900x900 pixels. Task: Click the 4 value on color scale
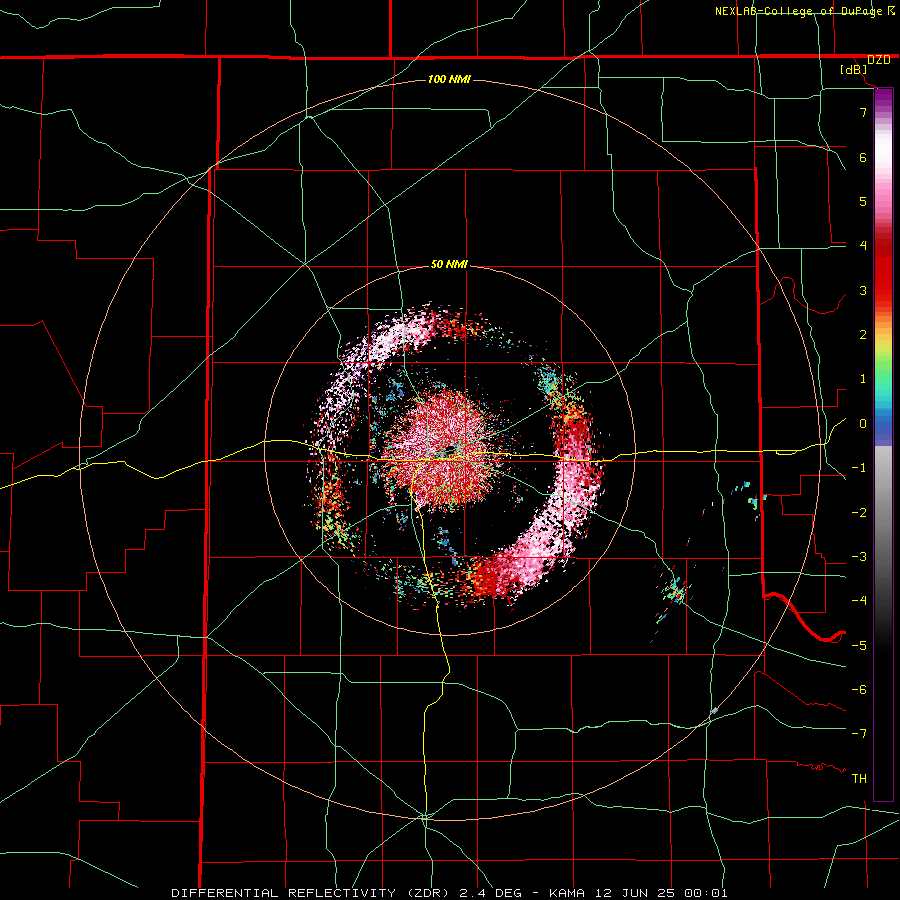click(863, 246)
